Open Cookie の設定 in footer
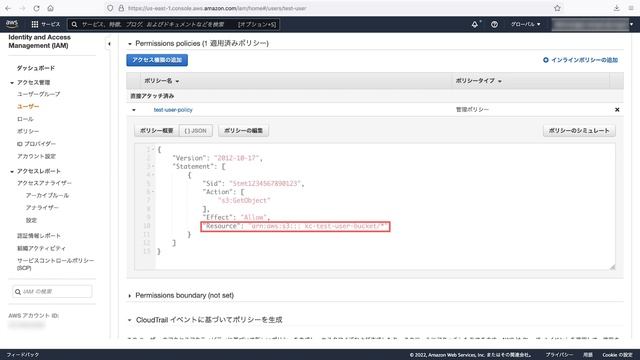 point(617,355)
